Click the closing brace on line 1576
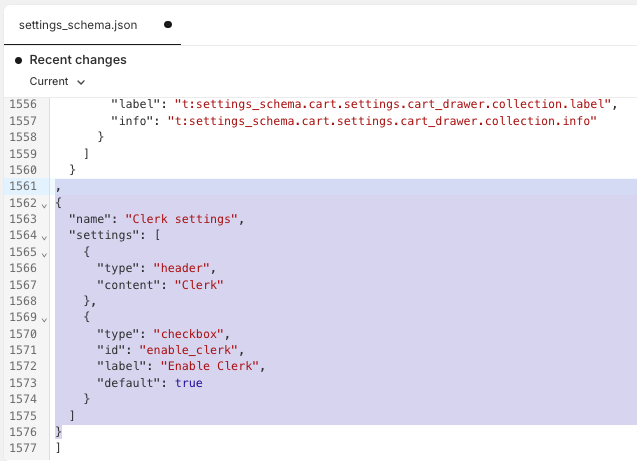 58,431
